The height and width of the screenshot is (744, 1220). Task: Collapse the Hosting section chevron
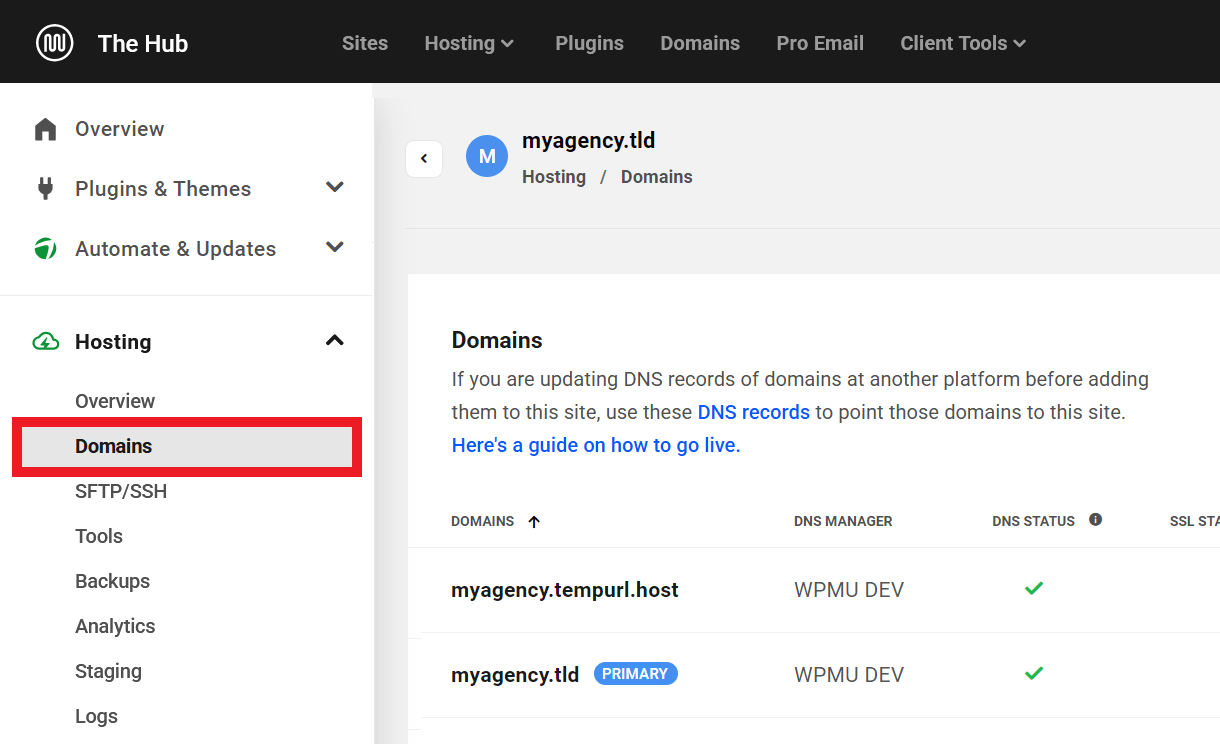(x=335, y=341)
